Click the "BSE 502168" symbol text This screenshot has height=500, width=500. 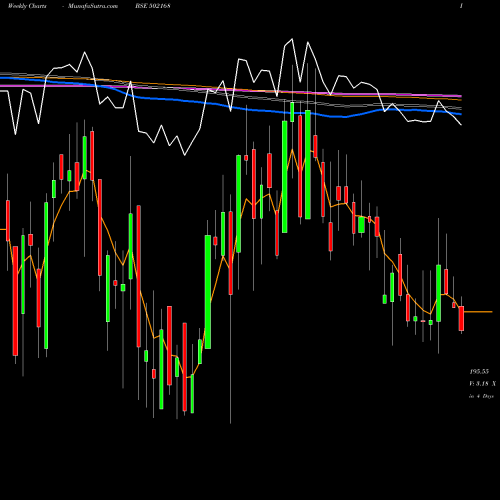pos(153,6)
